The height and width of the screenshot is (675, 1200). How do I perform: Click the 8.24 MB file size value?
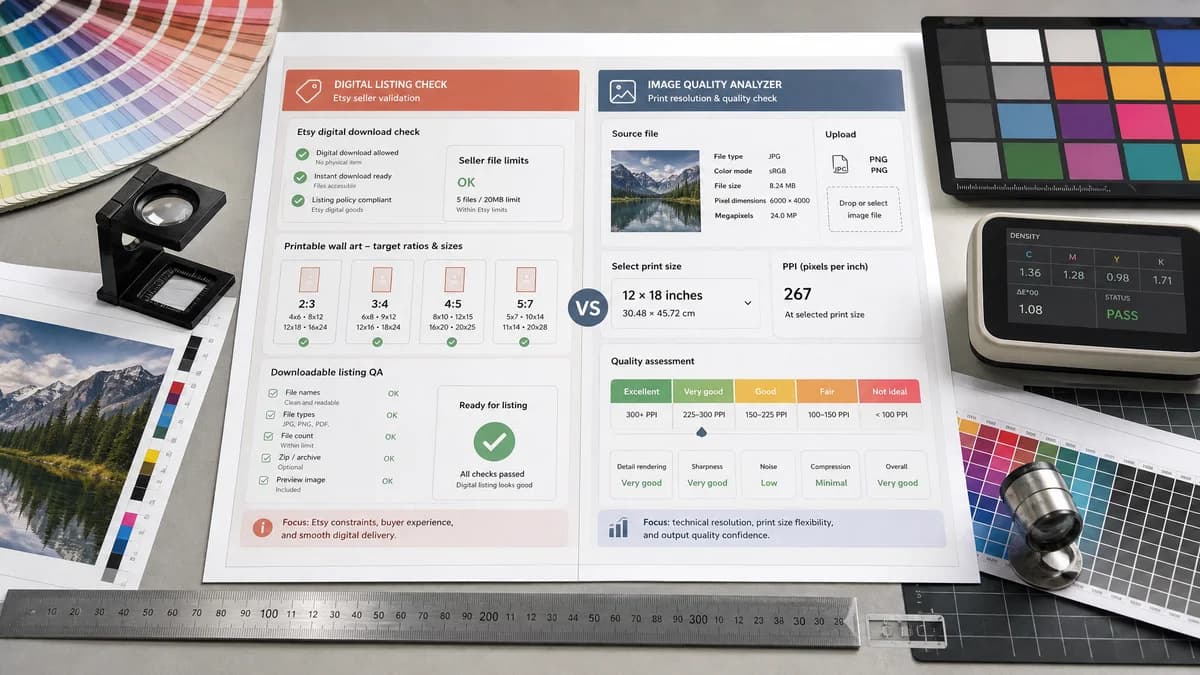pos(782,186)
